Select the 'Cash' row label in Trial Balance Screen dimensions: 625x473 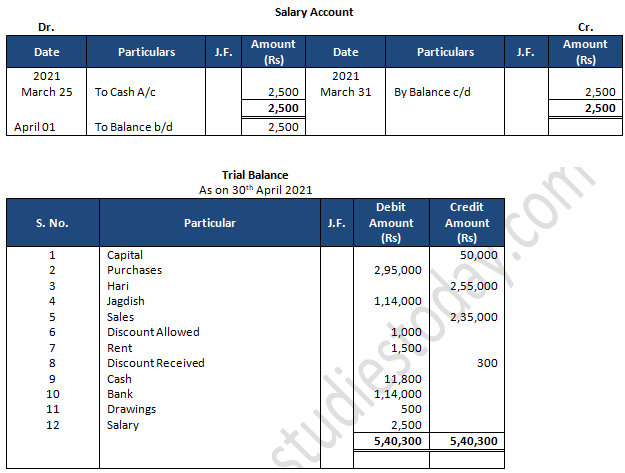pyautogui.click(x=119, y=379)
